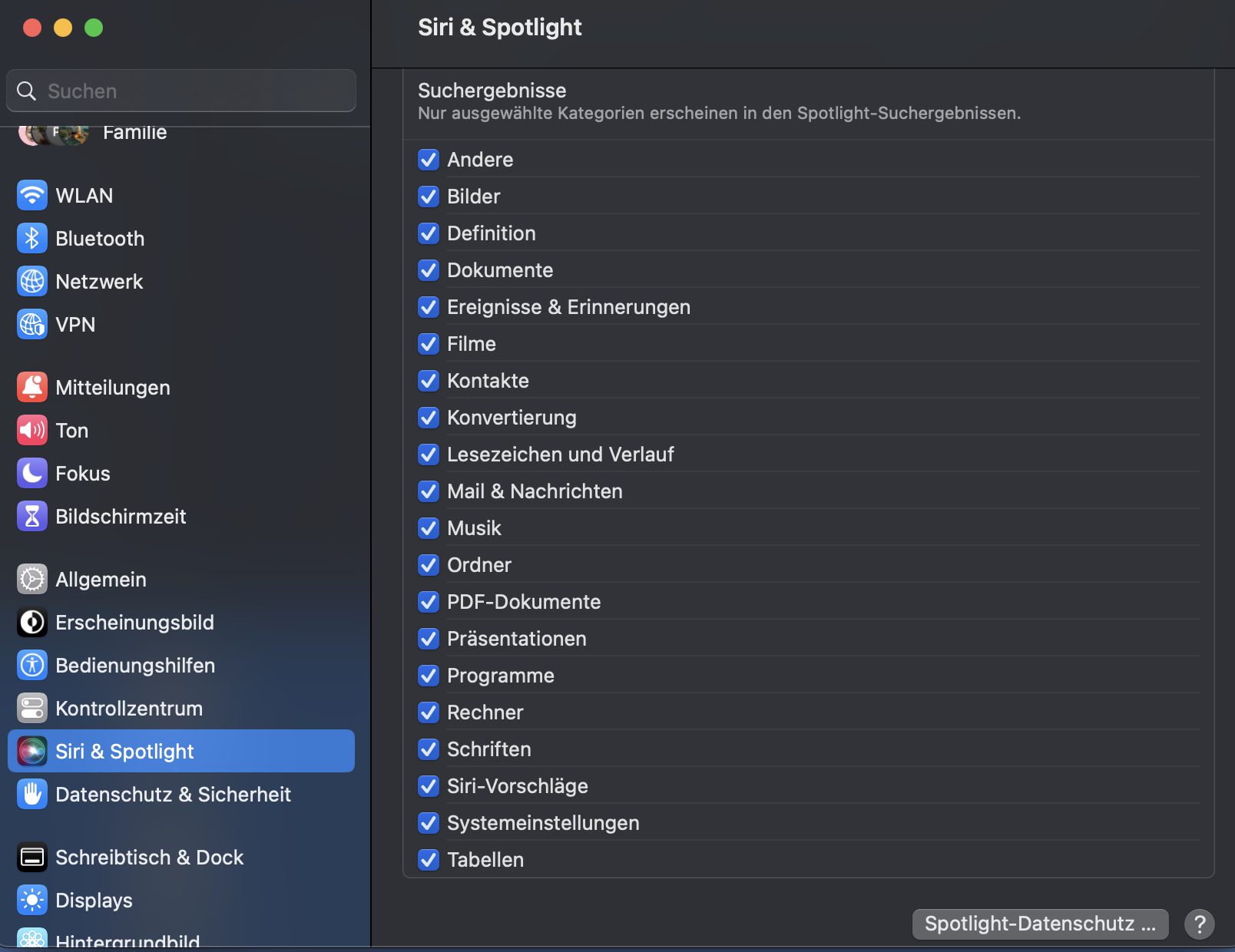Click the Bluetooth icon in sidebar
The image size is (1235, 952).
[32, 239]
